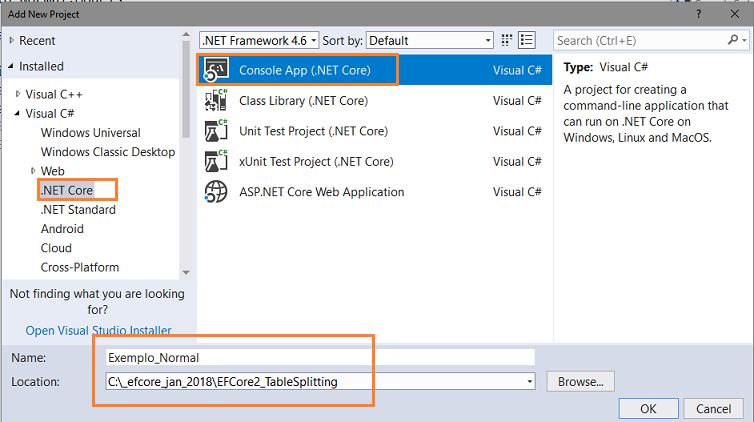Select the xUnit Test Project (.NET Core) icon
754x422 pixels.
pyautogui.click(x=216, y=161)
